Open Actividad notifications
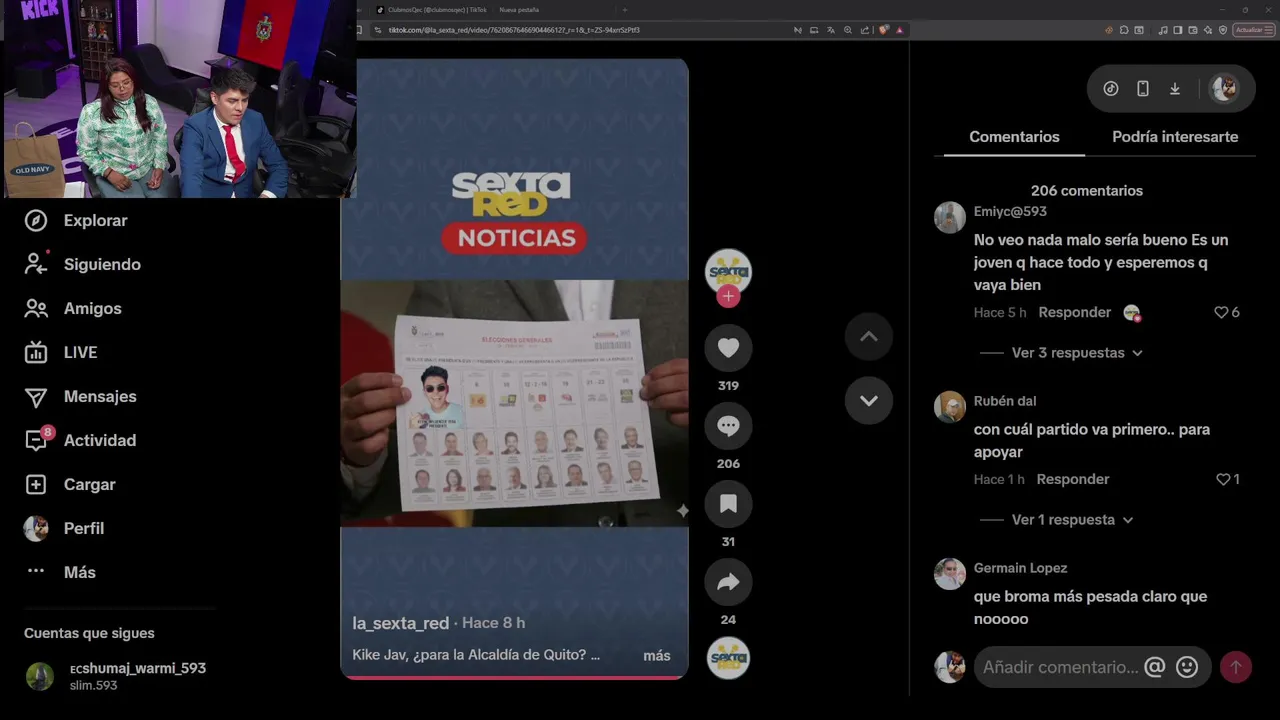 (80, 440)
